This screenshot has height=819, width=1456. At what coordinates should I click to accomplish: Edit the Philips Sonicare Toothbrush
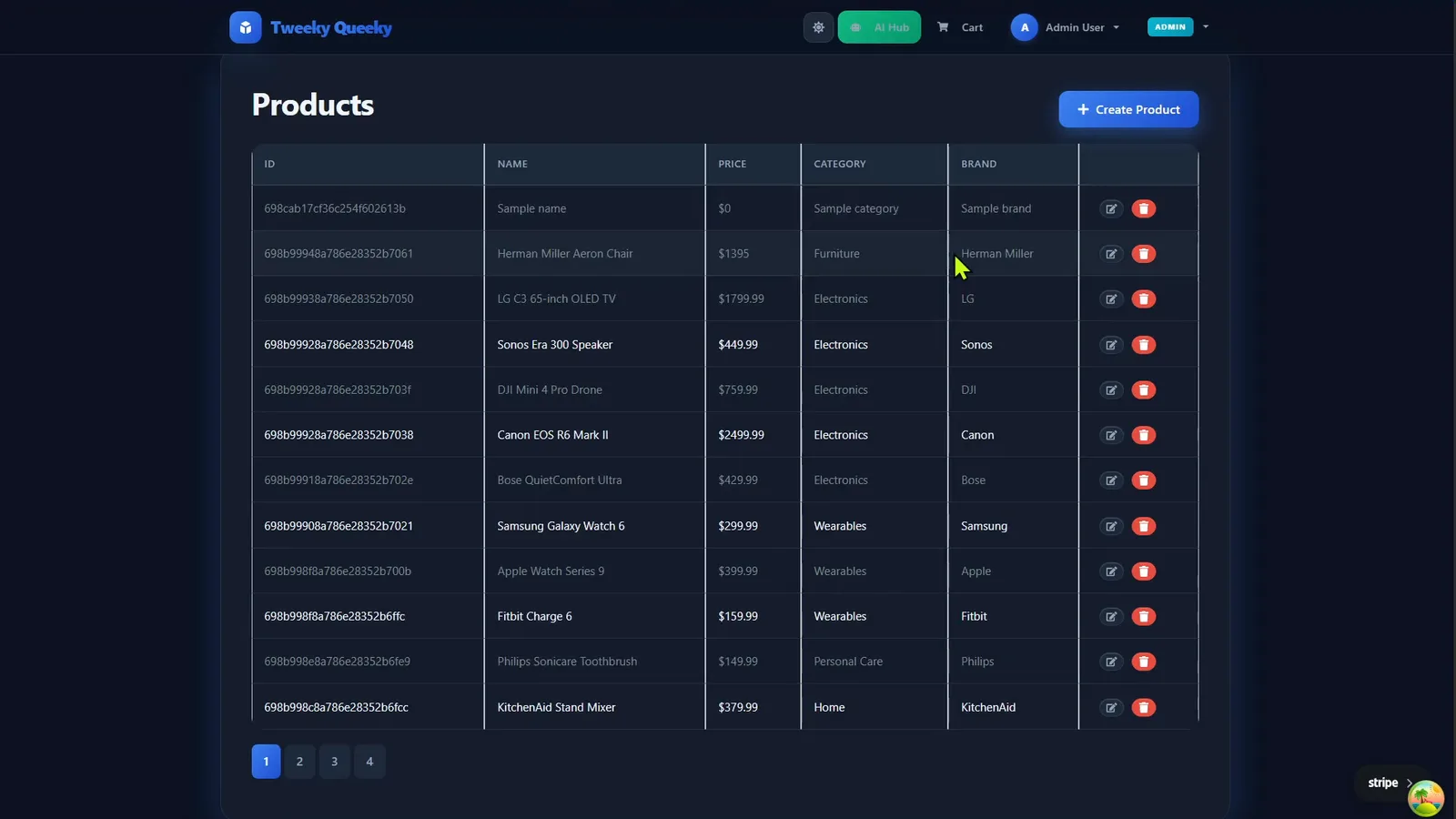(1111, 662)
